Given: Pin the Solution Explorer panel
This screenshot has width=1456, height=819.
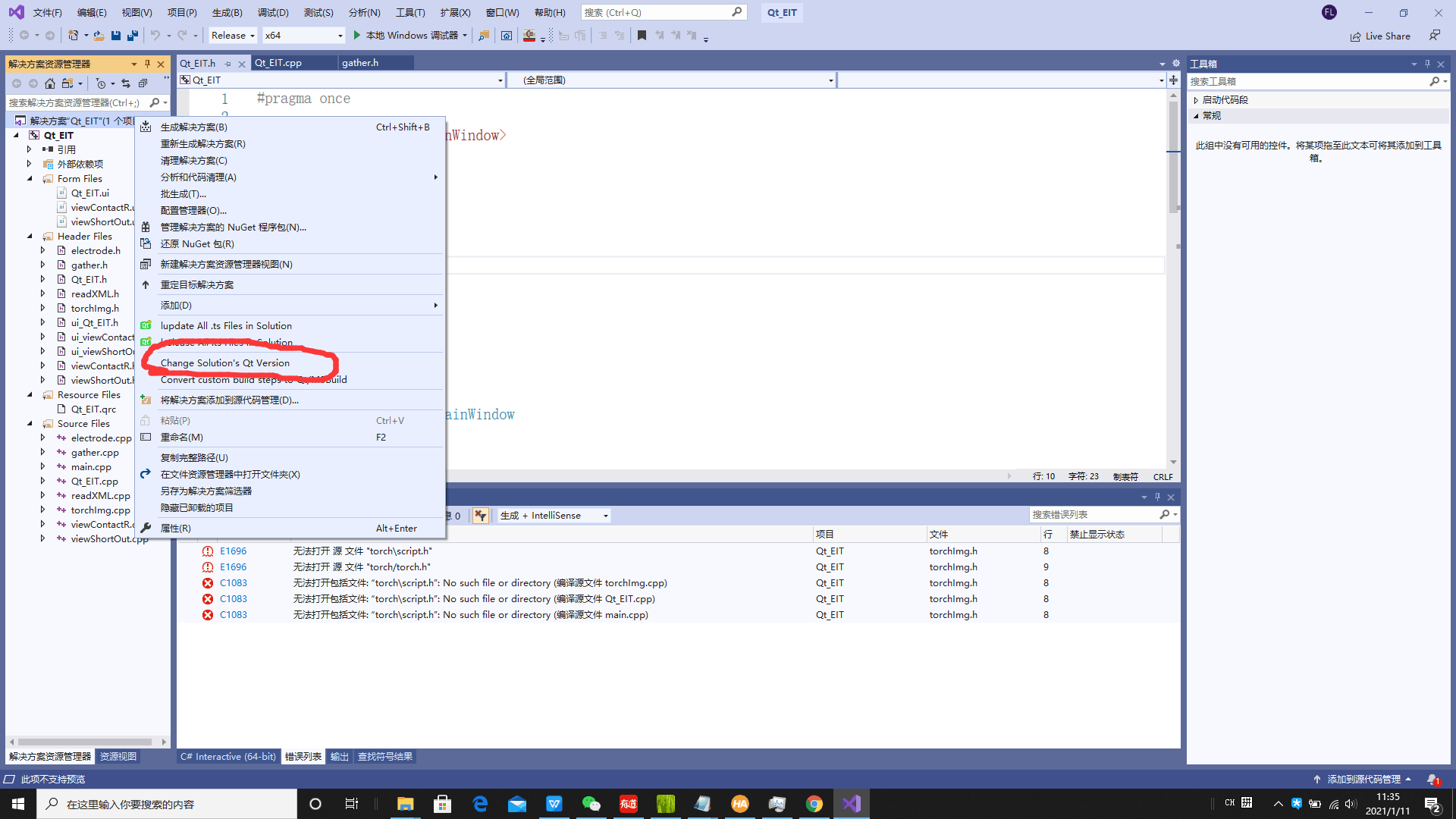Looking at the screenshot, I should [x=147, y=64].
